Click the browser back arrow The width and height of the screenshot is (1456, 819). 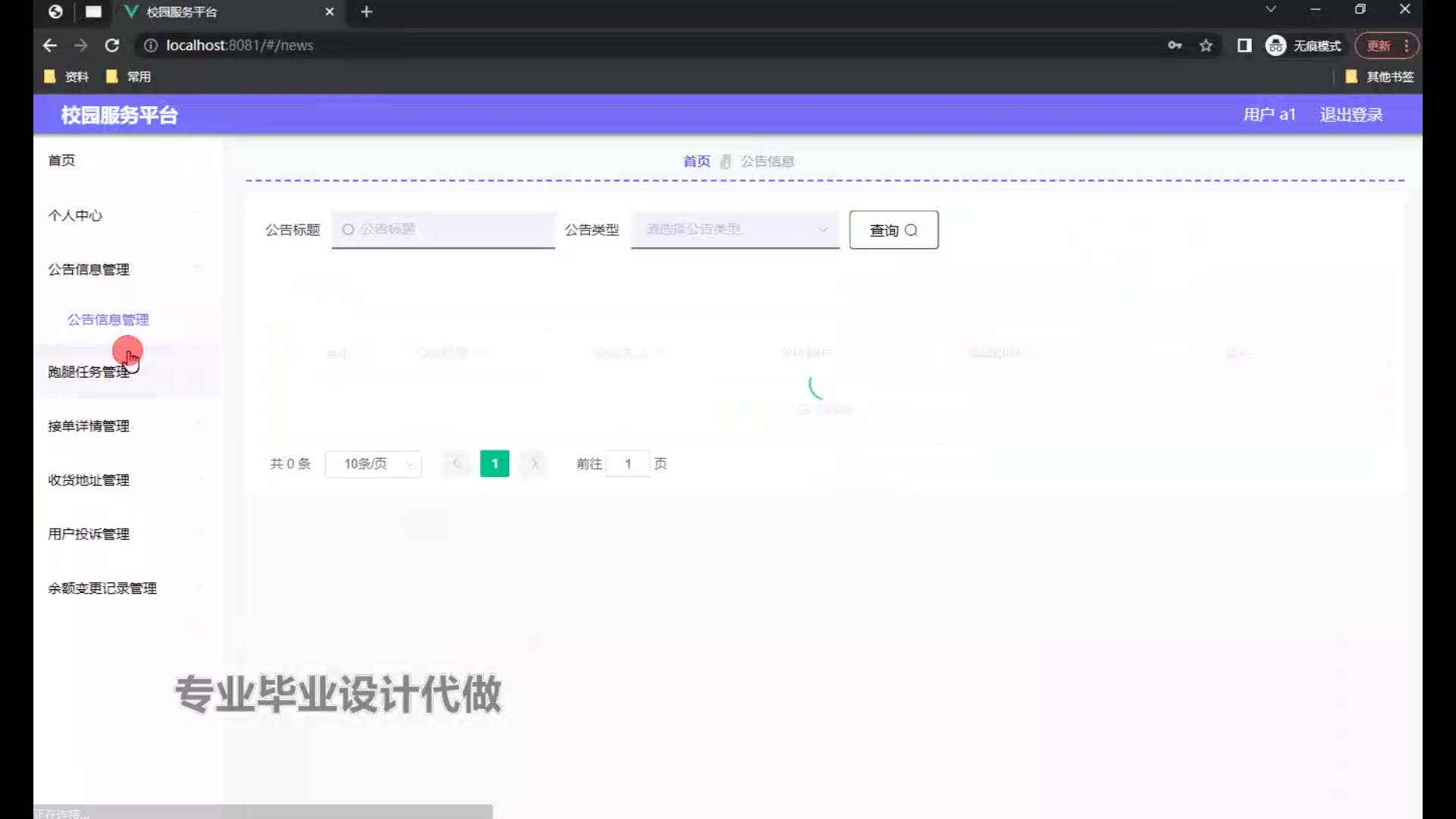(x=50, y=45)
